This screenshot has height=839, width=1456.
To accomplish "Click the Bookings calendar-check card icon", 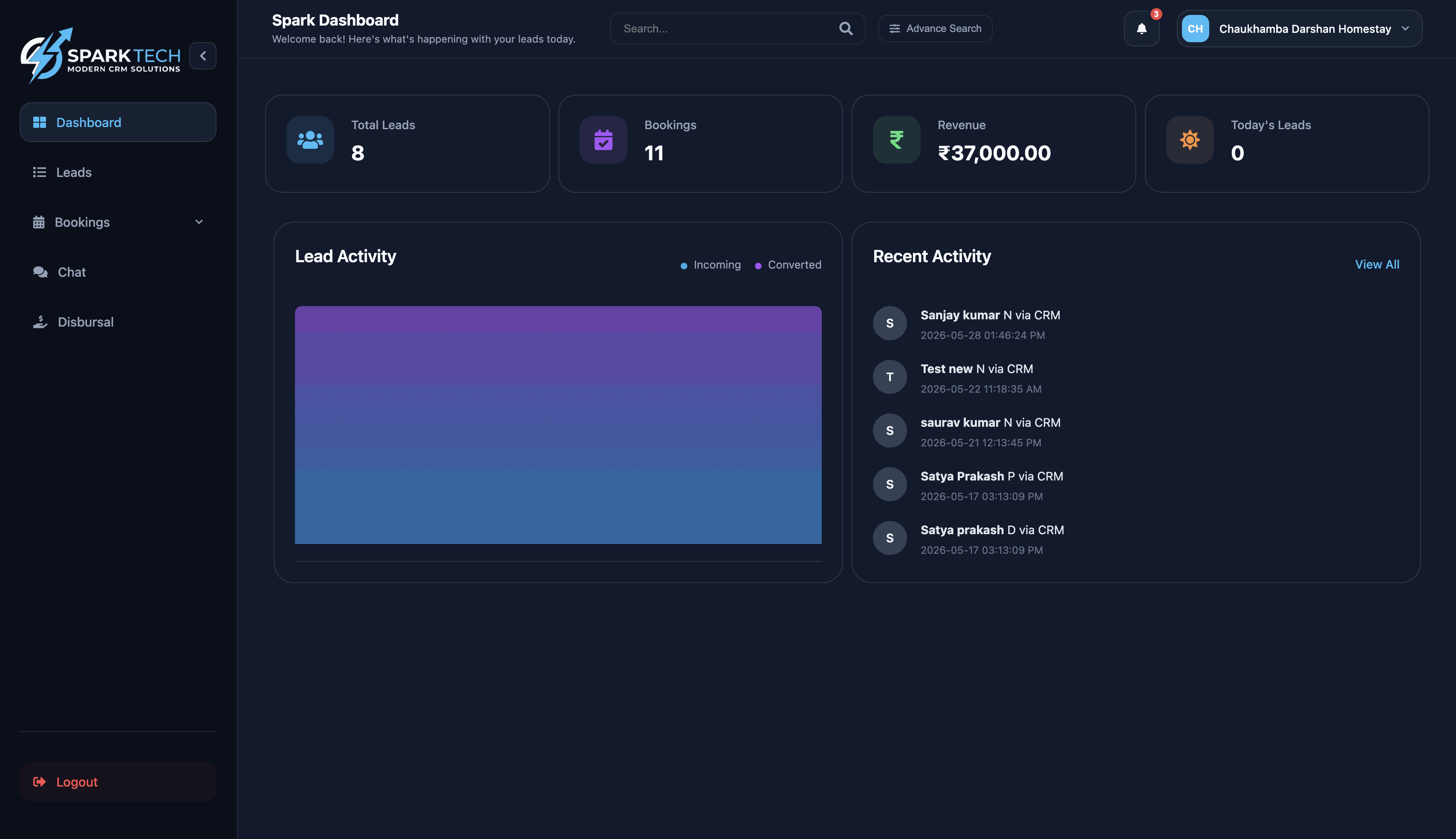I will (603, 139).
